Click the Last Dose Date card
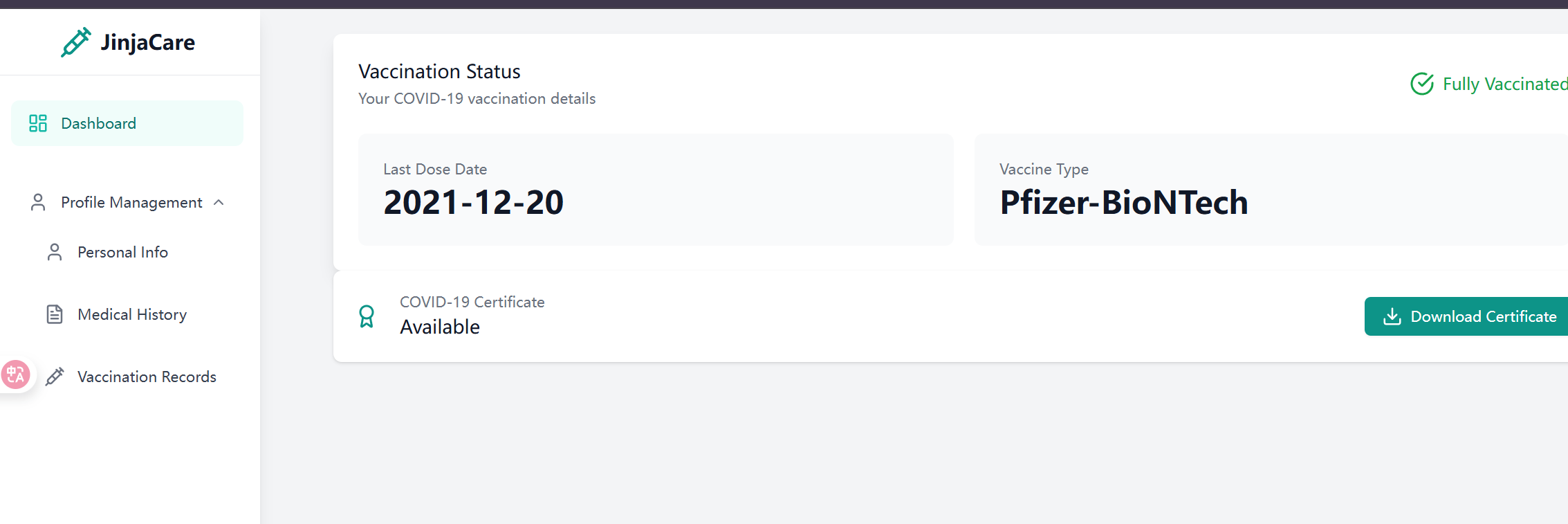This screenshot has width=1568, height=524. click(655, 189)
